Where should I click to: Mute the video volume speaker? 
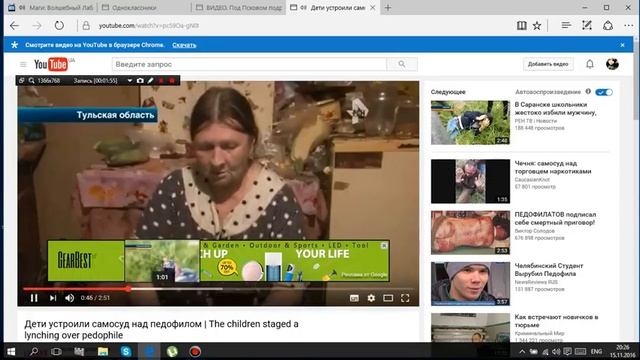[x=69, y=298]
